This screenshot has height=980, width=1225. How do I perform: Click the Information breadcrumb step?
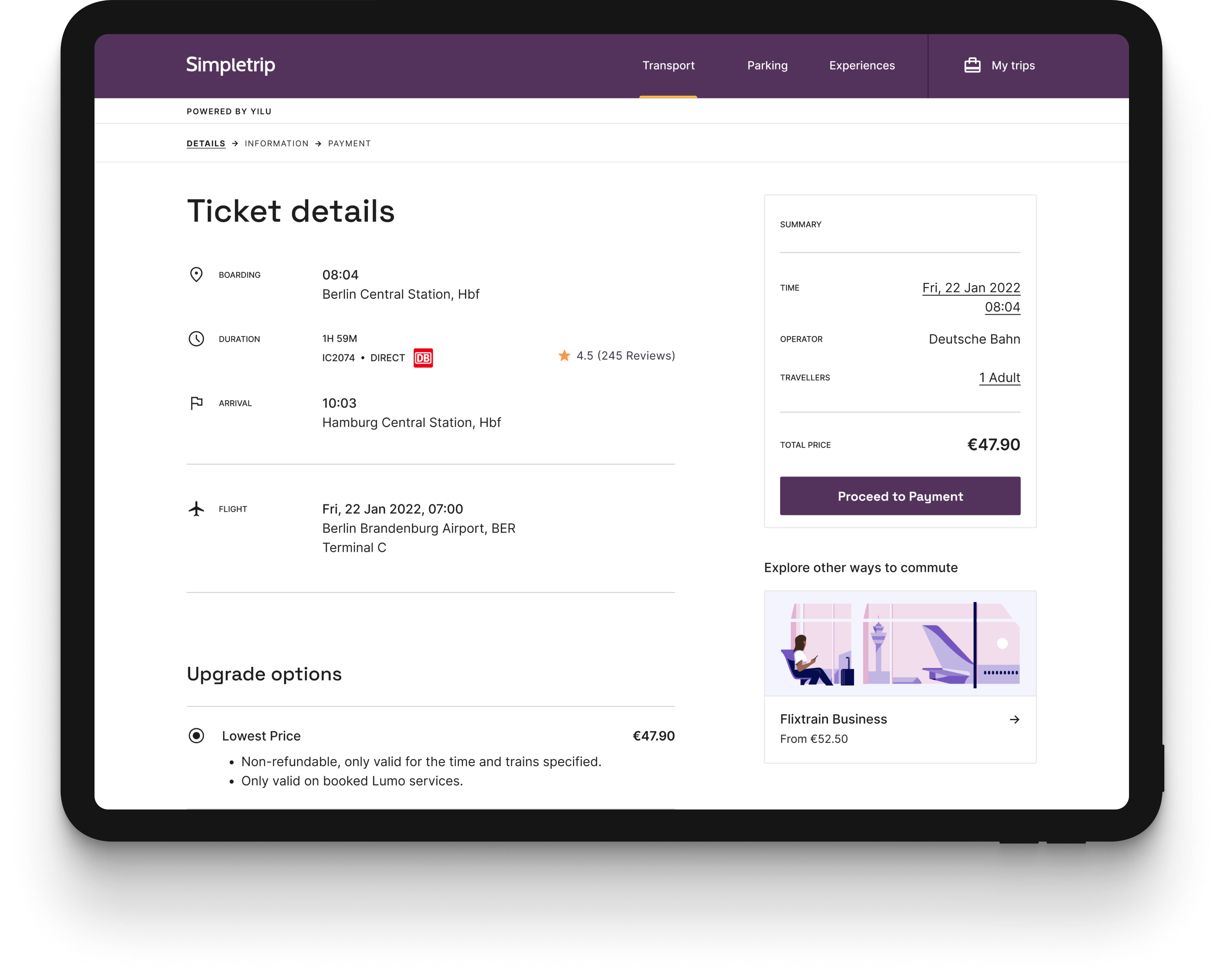pyautogui.click(x=276, y=144)
